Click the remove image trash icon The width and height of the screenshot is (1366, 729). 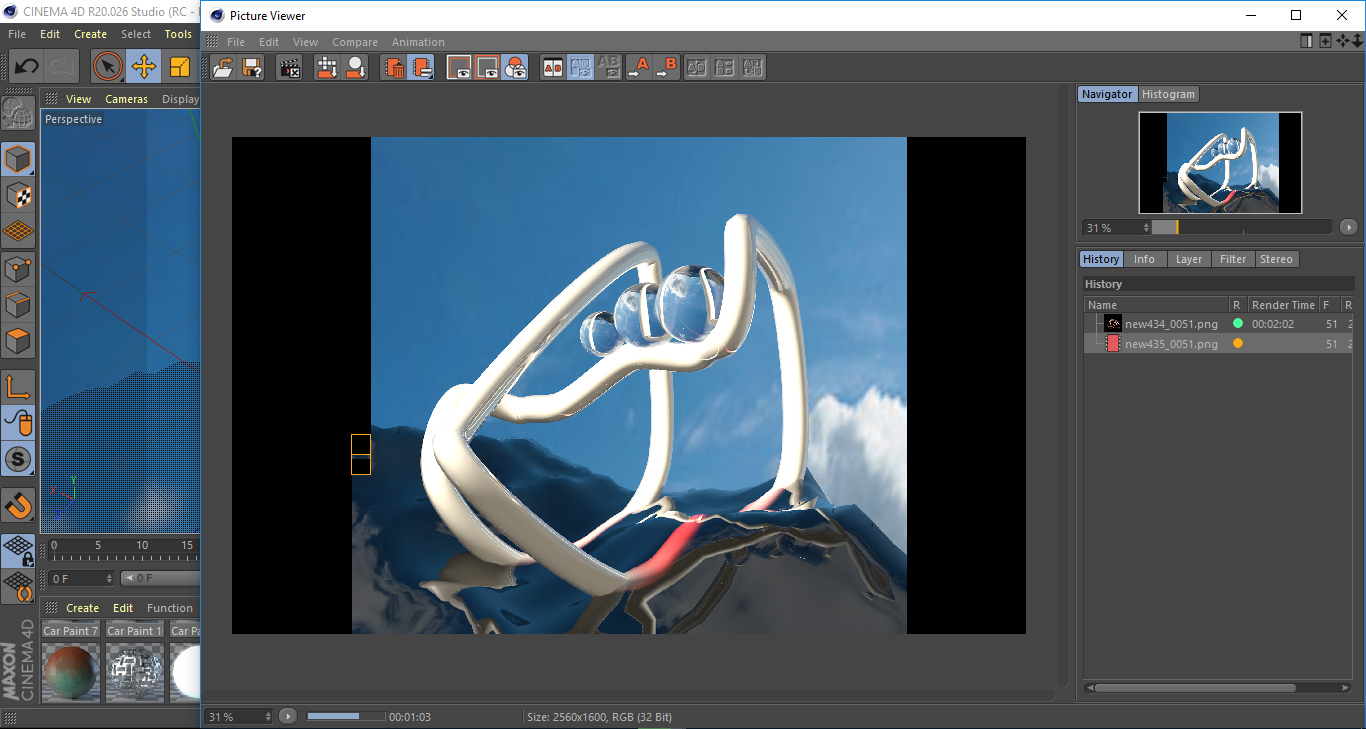[394, 67]
